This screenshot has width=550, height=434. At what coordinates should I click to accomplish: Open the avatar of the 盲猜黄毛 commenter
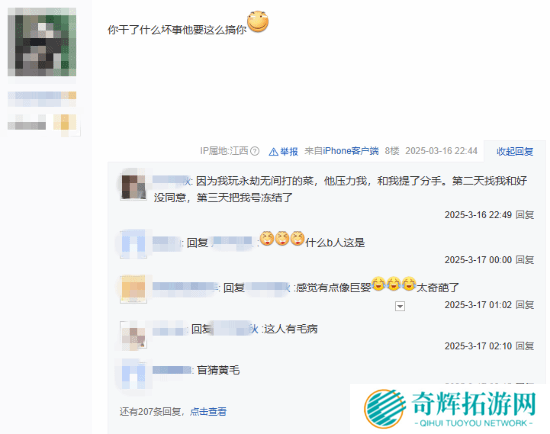pos(133,376)
